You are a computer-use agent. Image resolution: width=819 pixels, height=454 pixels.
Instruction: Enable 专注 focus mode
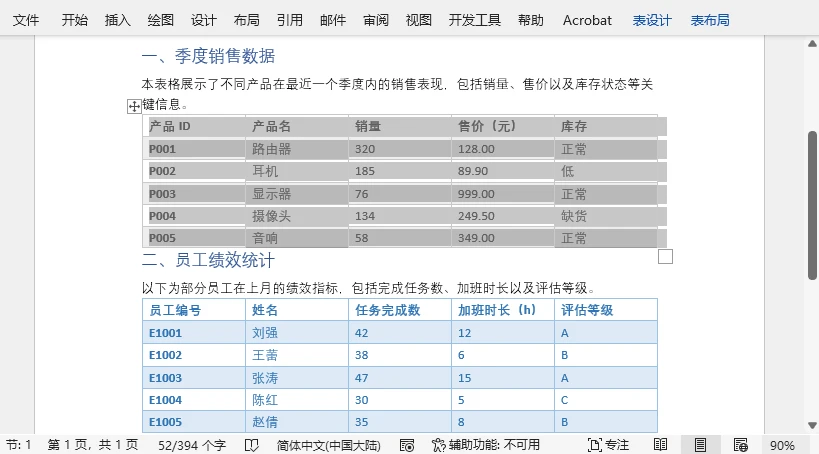point(609,445)
